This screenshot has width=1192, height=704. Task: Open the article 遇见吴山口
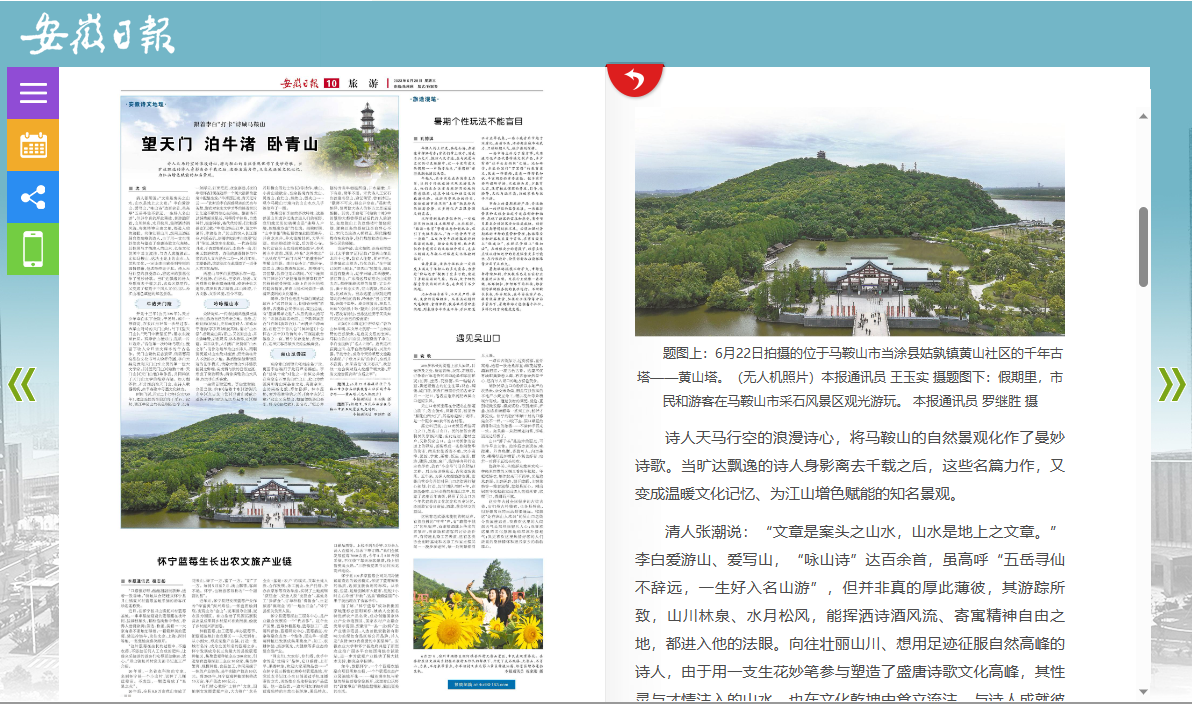click(x=478, y=338)
